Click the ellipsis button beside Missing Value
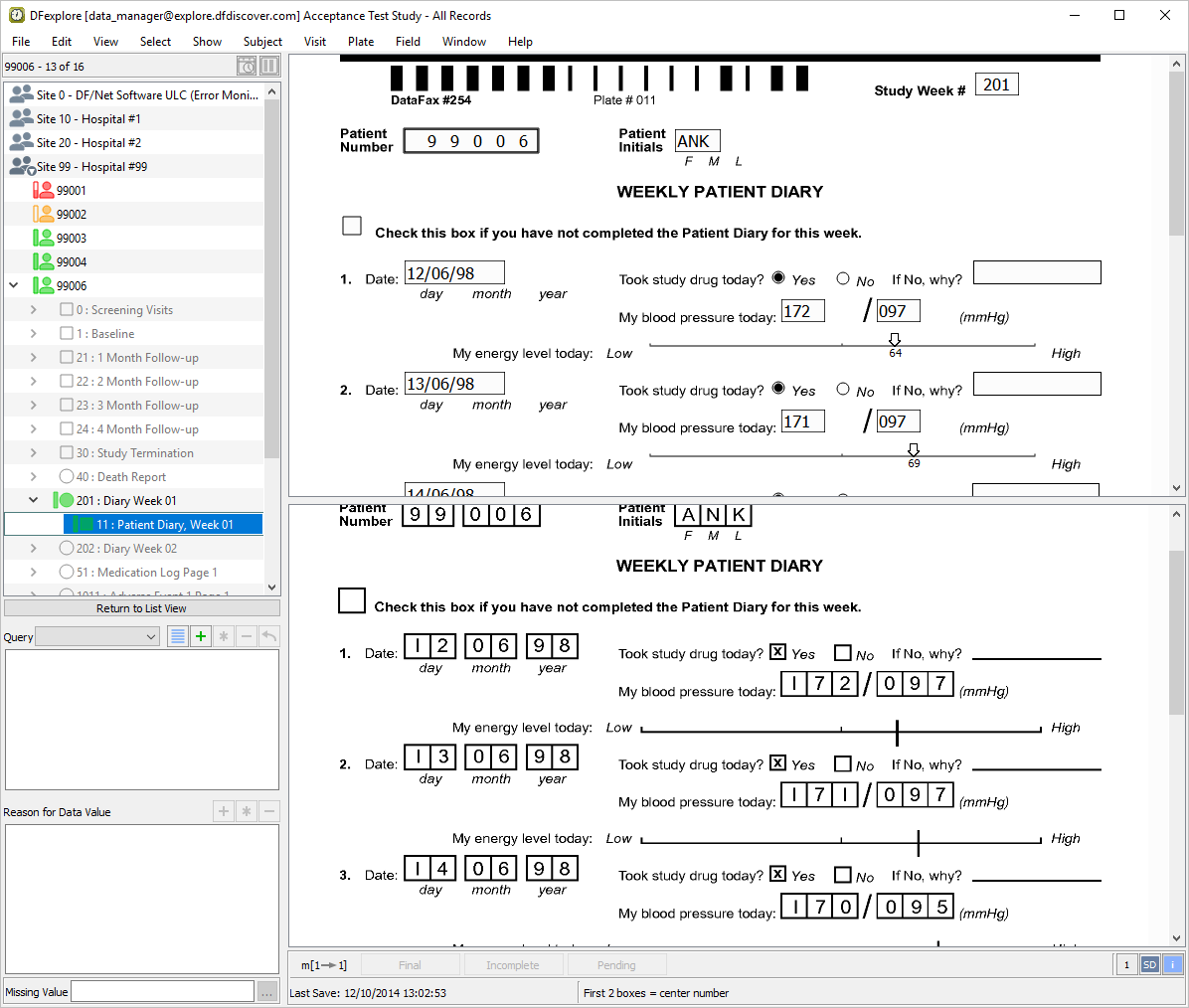This screenshot has height=1008, width=1189. coord(267,991)
